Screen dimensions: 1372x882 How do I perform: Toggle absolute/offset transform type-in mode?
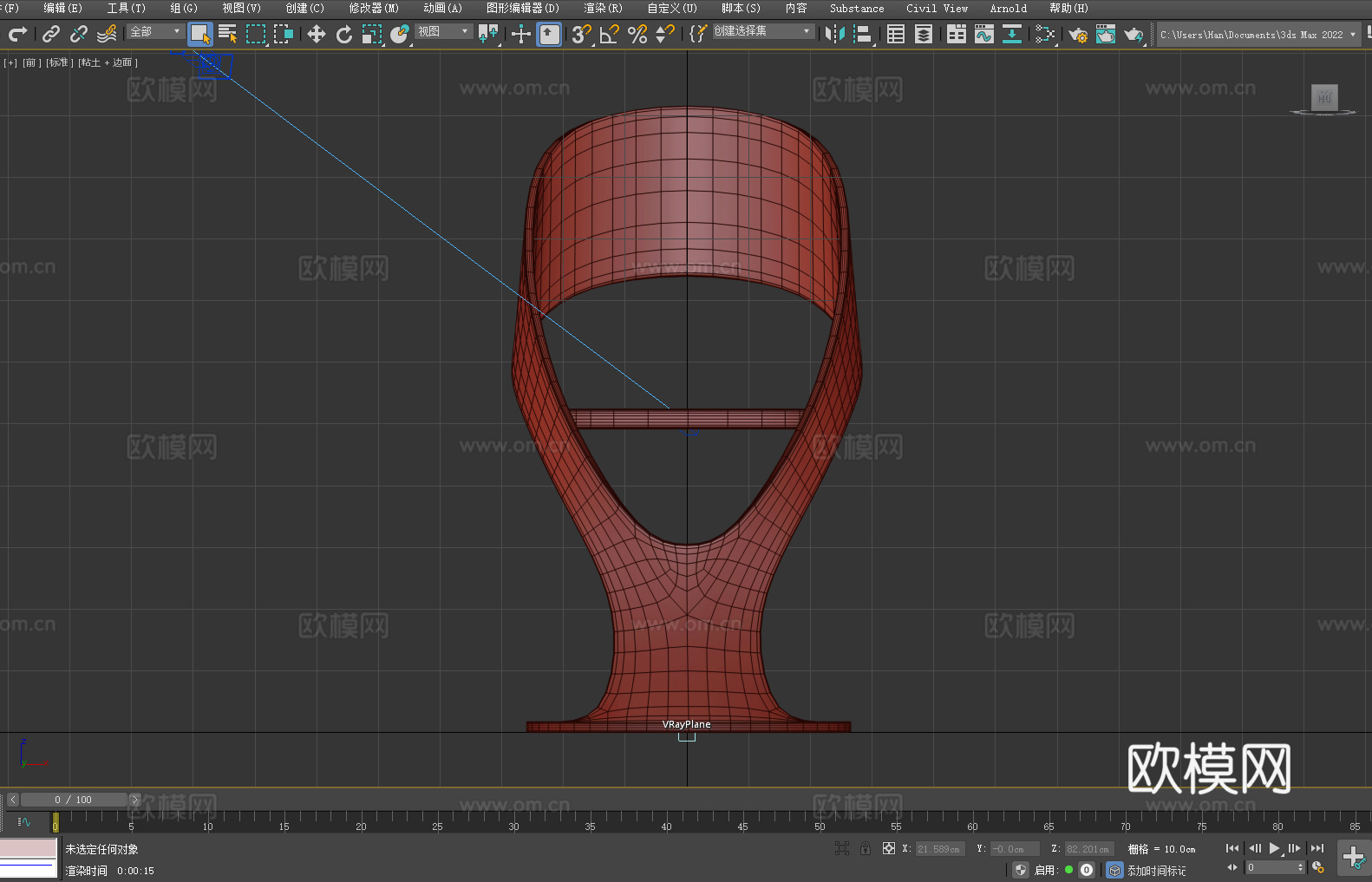pyautogui.click(x=889, y=848)
